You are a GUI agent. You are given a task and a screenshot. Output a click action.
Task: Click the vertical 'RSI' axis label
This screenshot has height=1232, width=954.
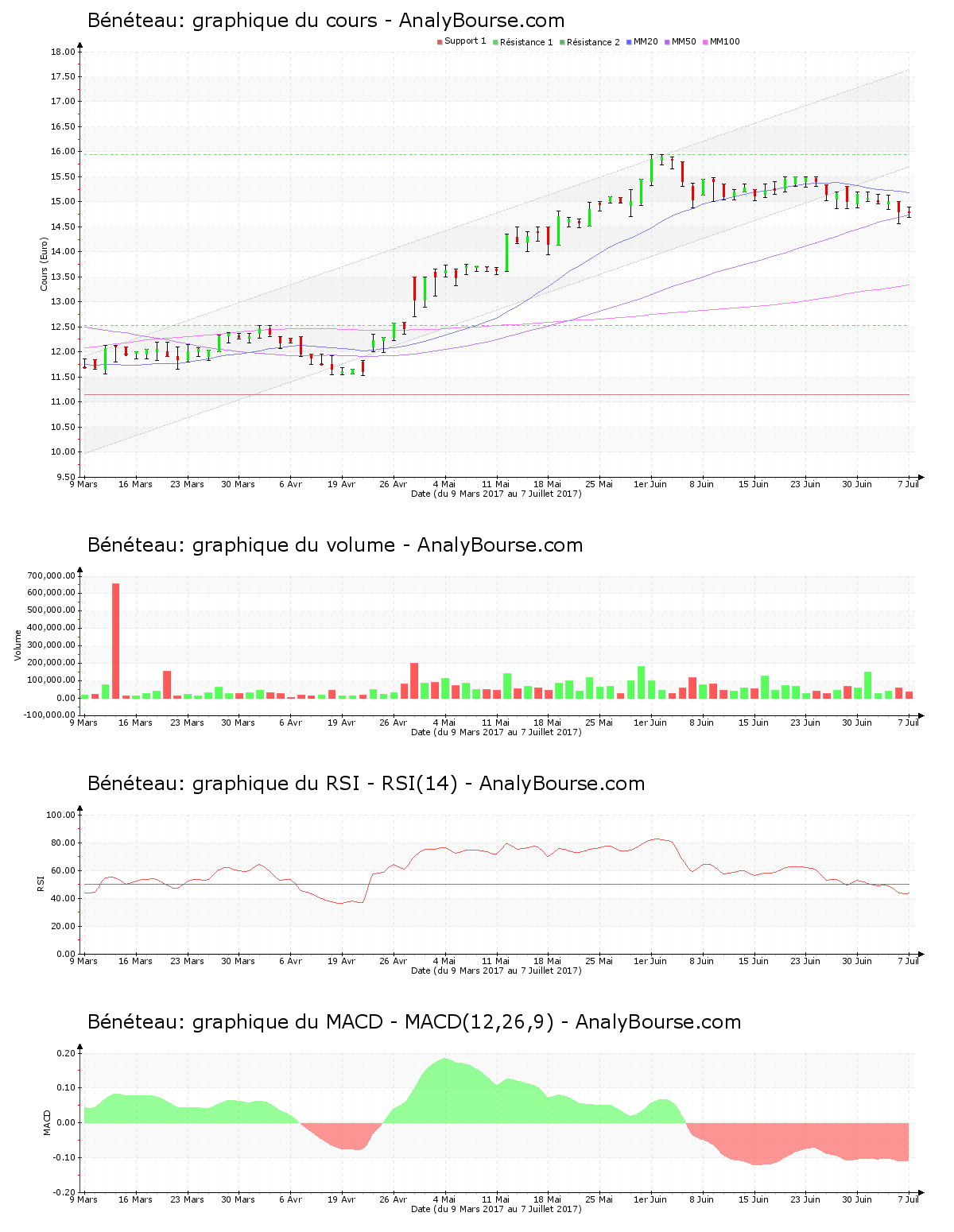click(x=40, y=884)
